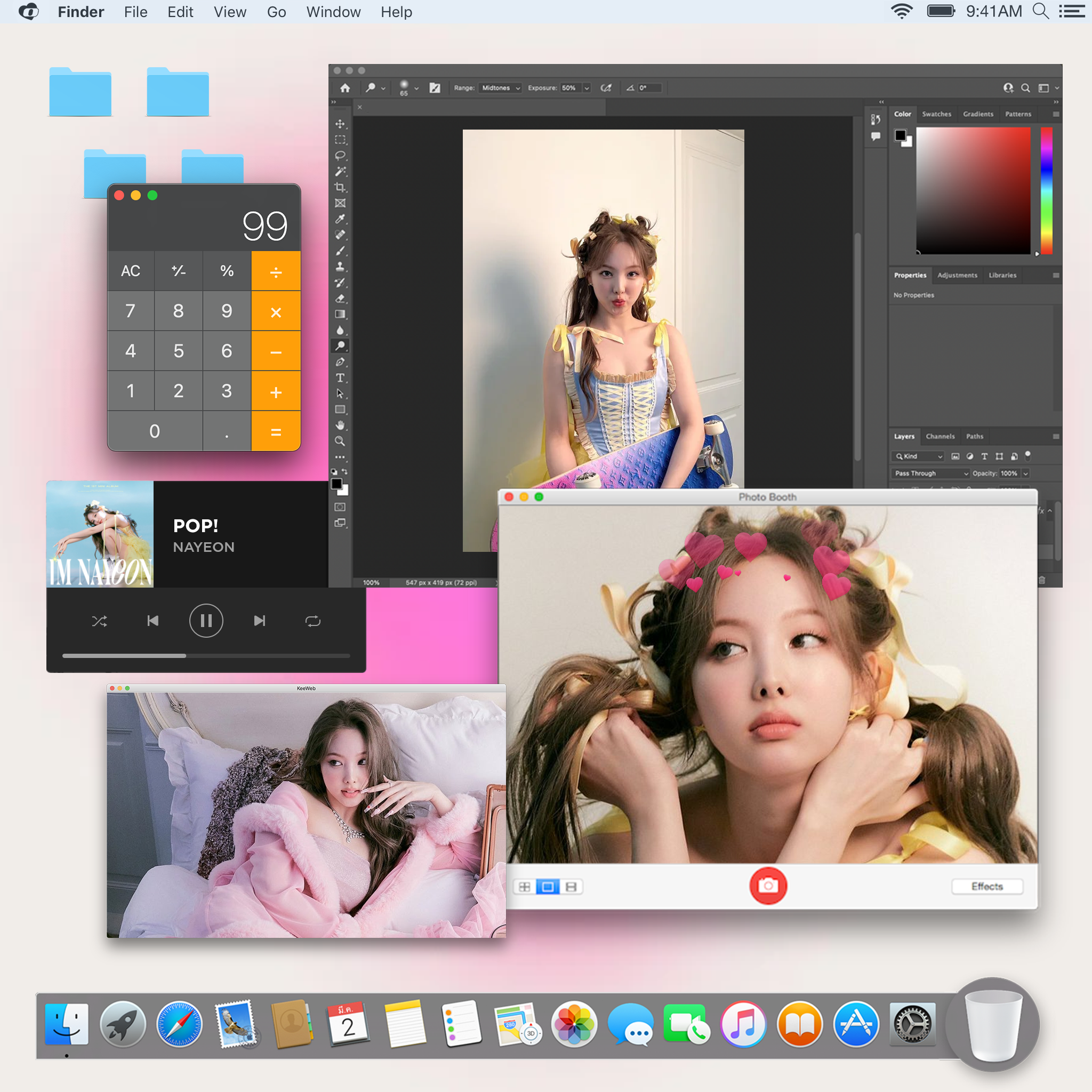Toggle shuffle in the music player
This screenshot has height=1092, width=1092.
click(x=100, y=621)
